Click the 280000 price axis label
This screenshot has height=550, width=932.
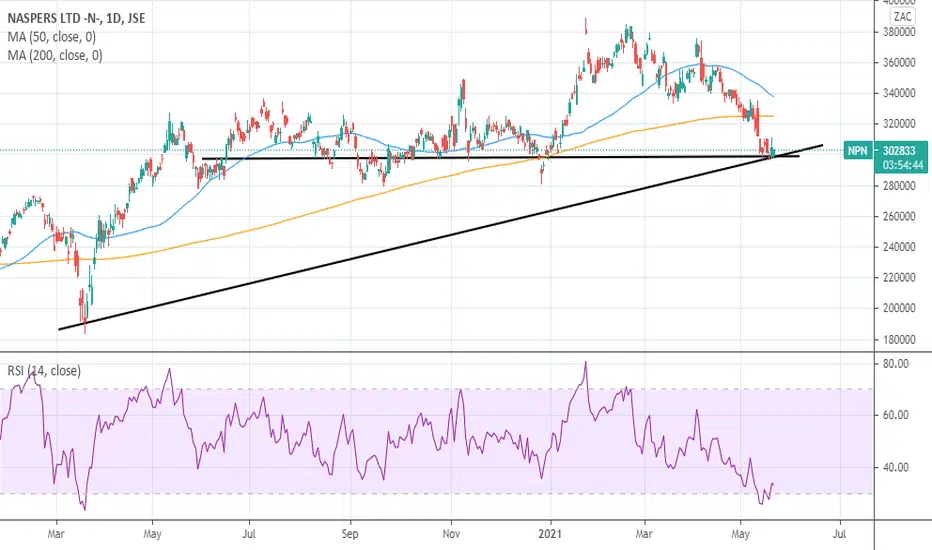(899, 186)
